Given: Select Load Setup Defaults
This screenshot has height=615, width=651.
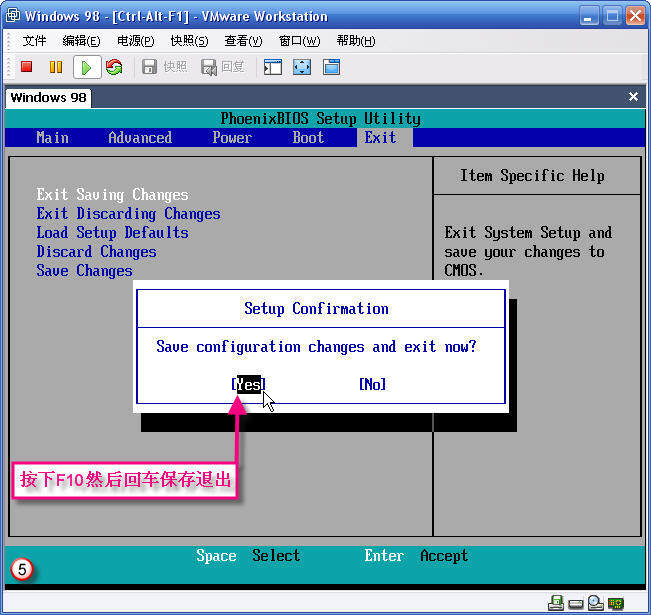Looking at the screenshot, I should coord(112,233).
